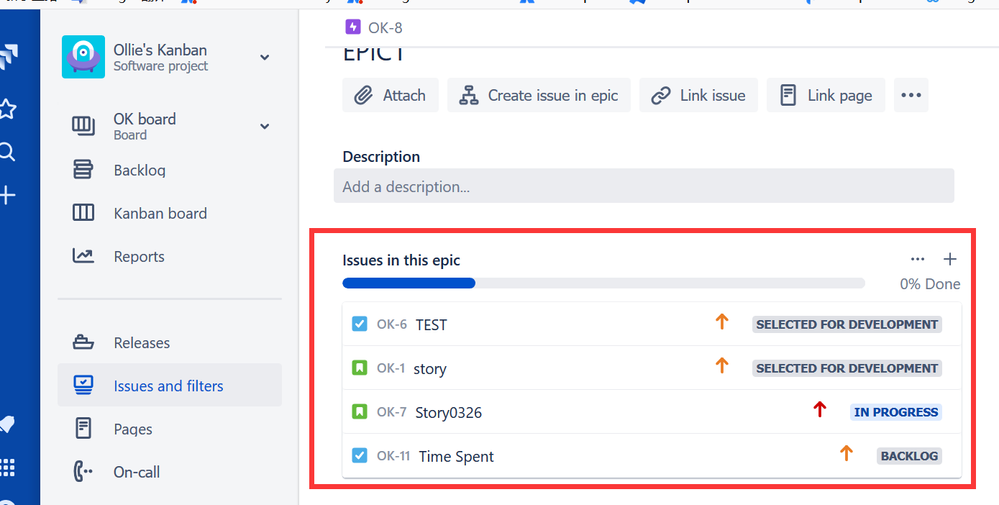Image resolution: width=999 pixels, height=505 pixels.
Task: Open issue OK-6 key link
Action: coord(391,324)
